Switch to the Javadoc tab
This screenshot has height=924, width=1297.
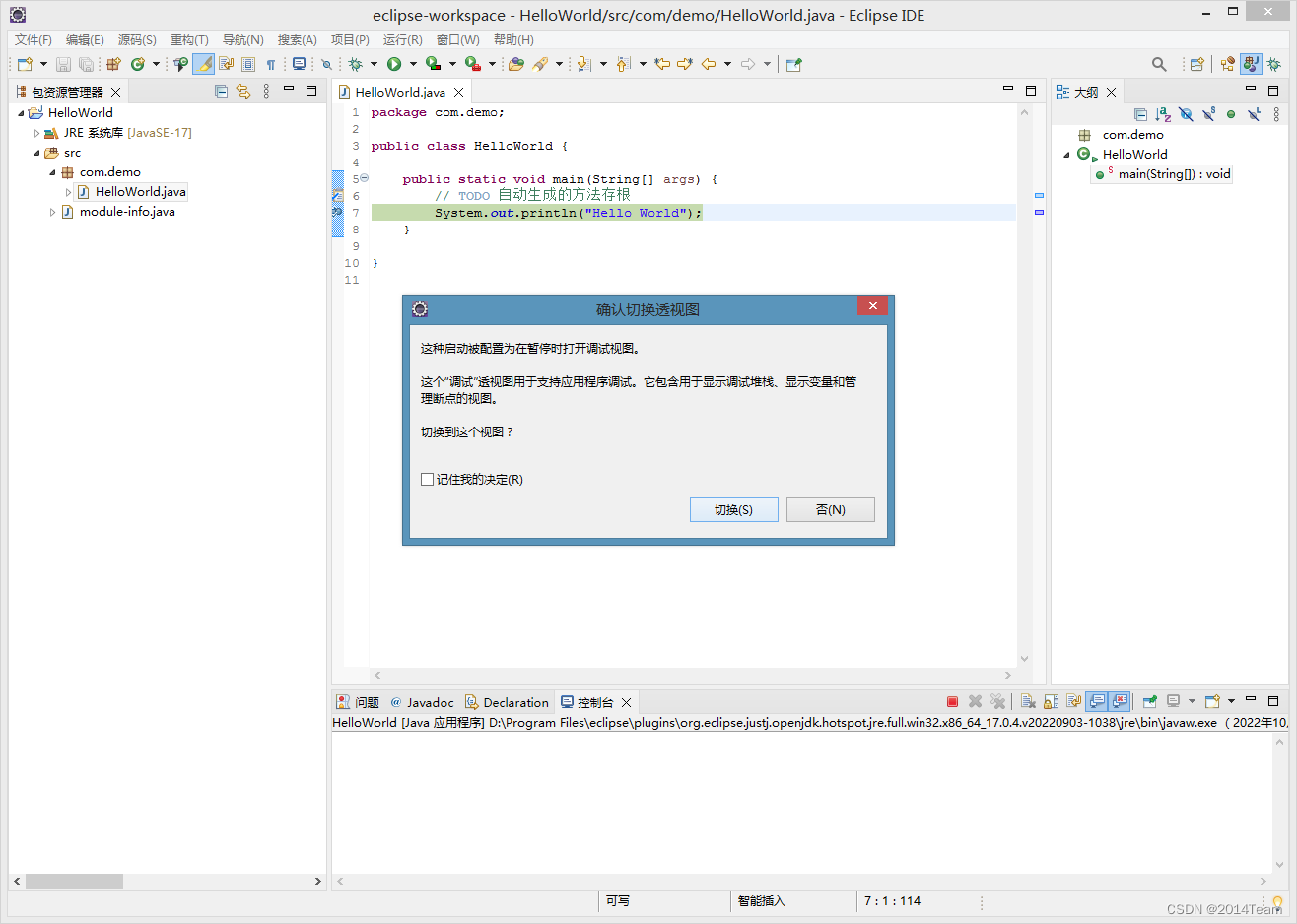[x=423, y=702]
